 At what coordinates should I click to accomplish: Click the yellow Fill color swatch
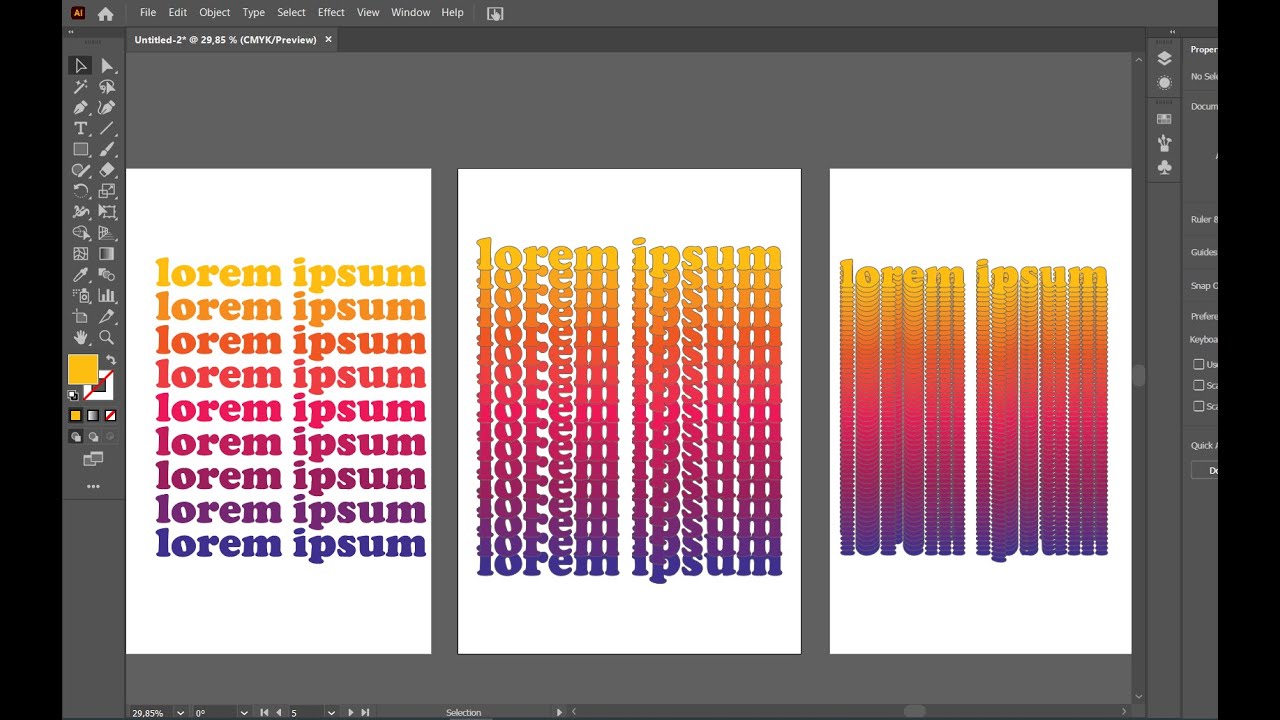(82, 369)
